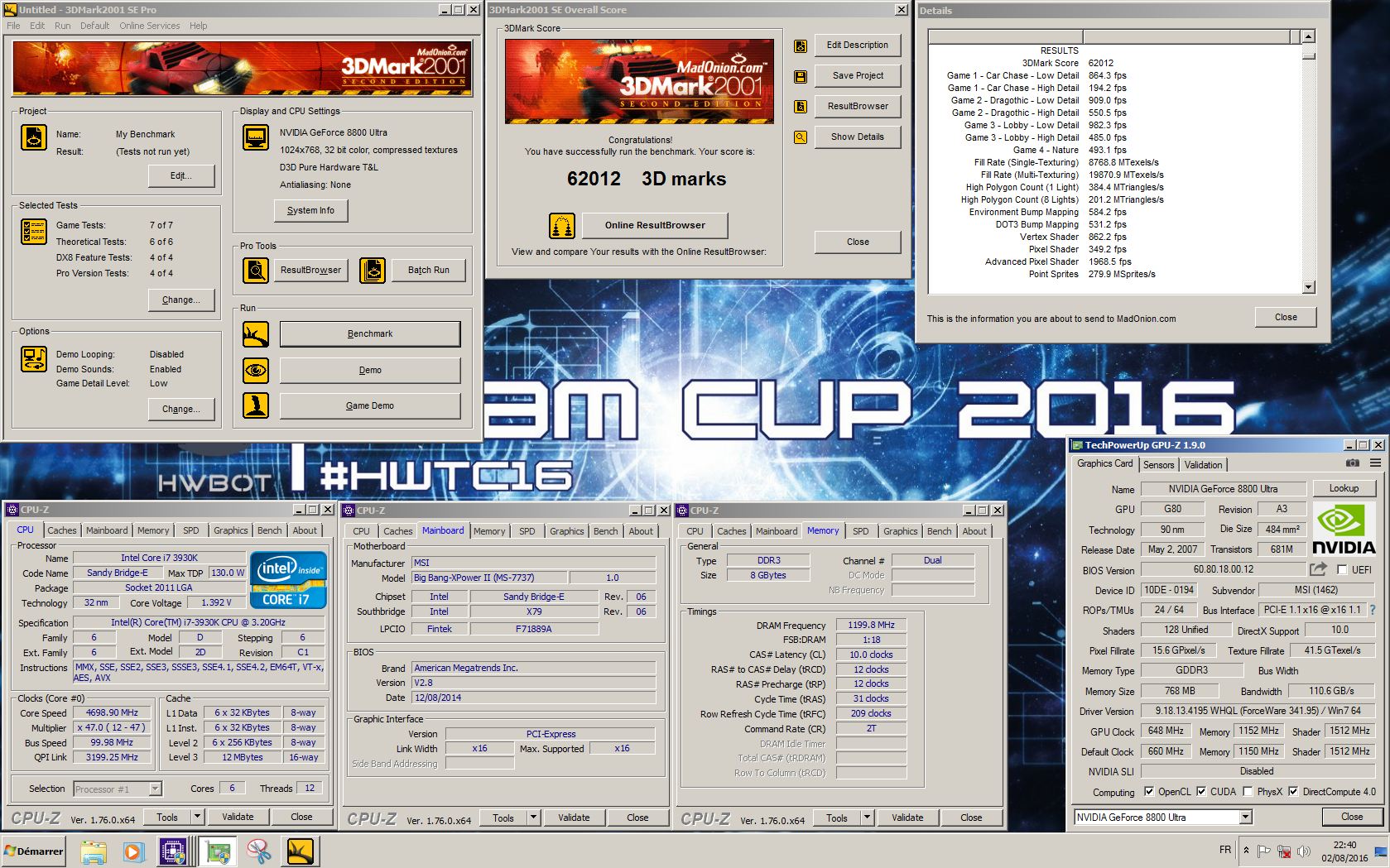Open the Tools dropdown arrow in Memory CPU-Z
The height and width of the screenshot is (868, 1390).
click(867, 818)
